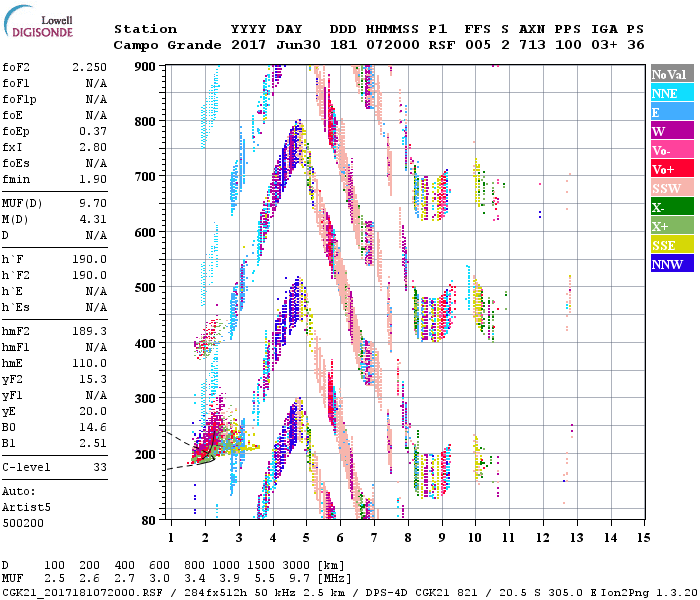Viewport: 700px width, 600px height.
Task: Select the W purple legend entry
Action: [x=671, y=131]
